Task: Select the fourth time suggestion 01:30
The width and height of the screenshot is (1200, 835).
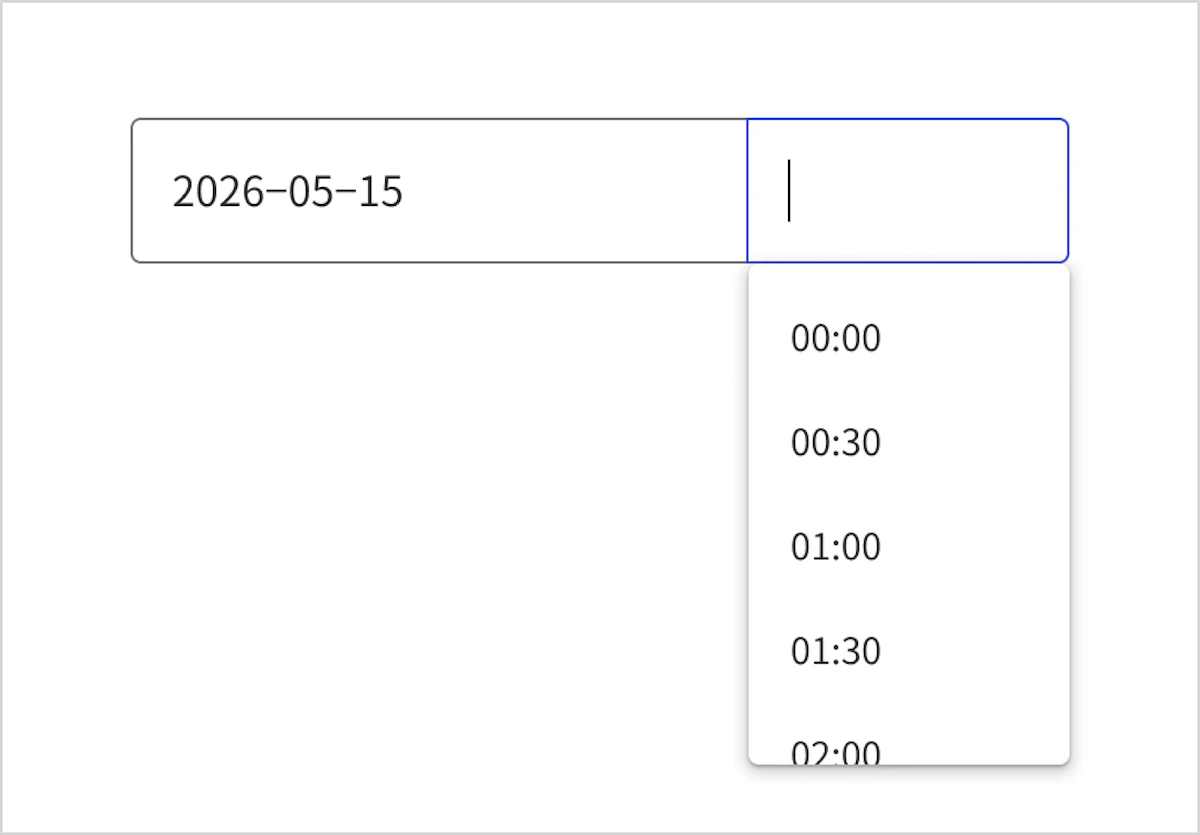Action: 908,650
